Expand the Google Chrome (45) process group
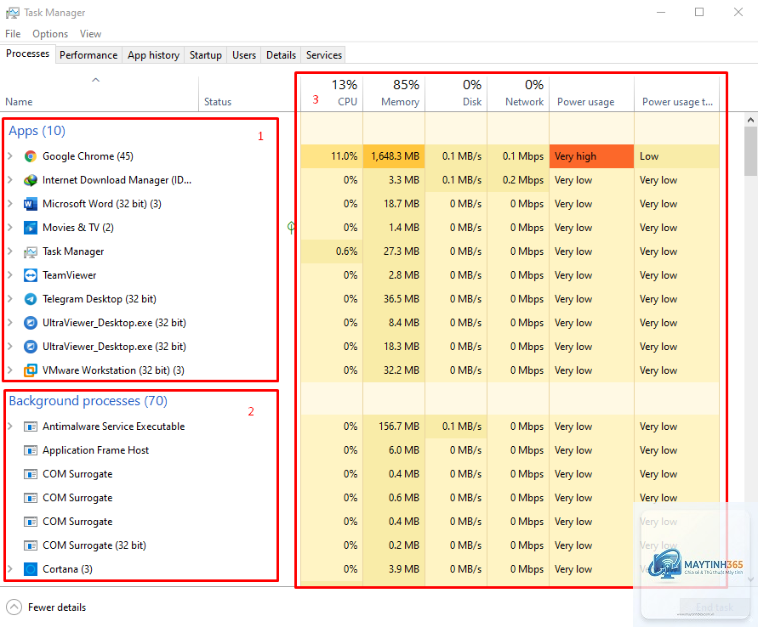The width and height of the screenshot is (758, 627). 10,156
